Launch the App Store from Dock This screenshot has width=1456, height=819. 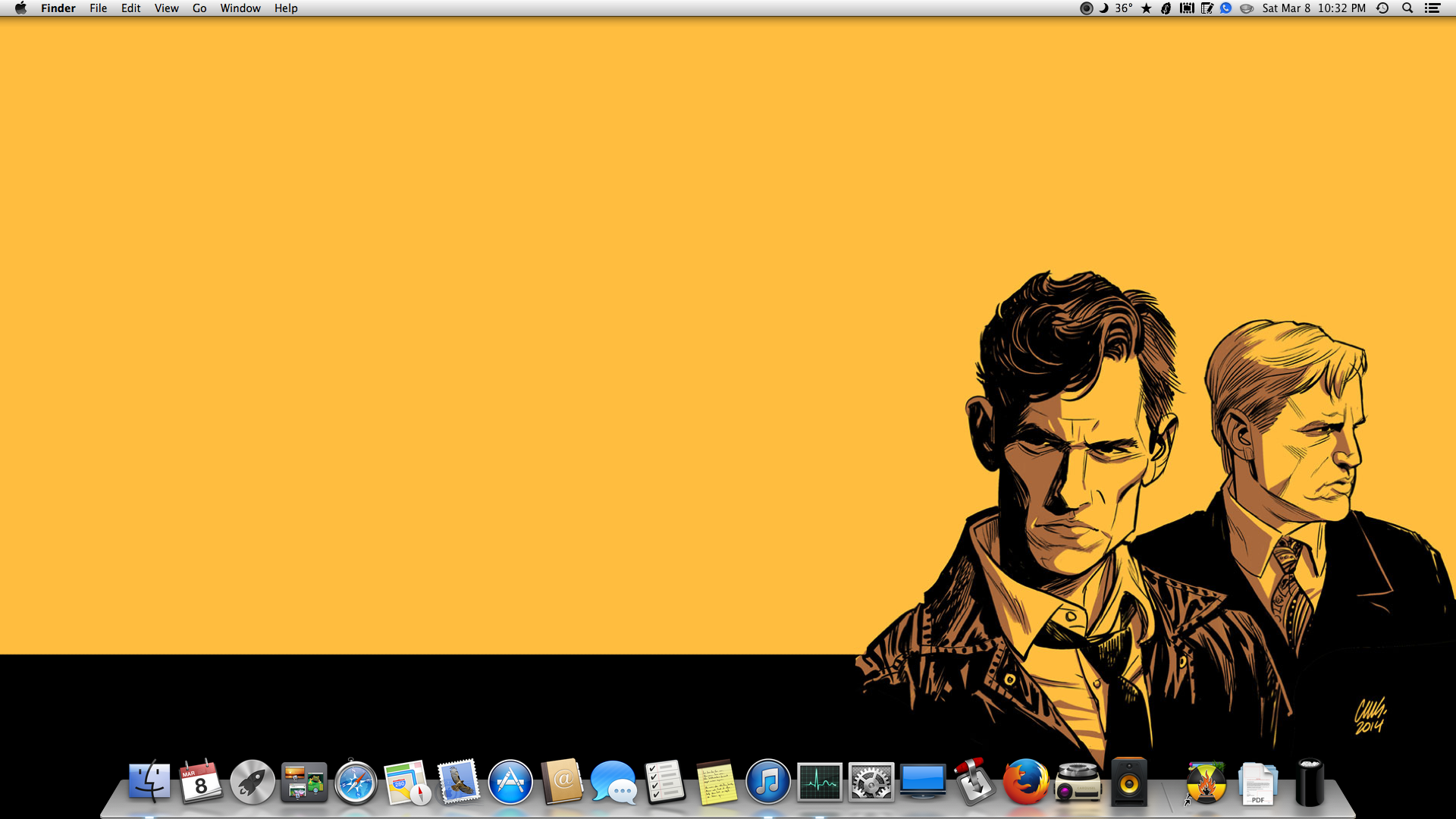coord(510,782)
